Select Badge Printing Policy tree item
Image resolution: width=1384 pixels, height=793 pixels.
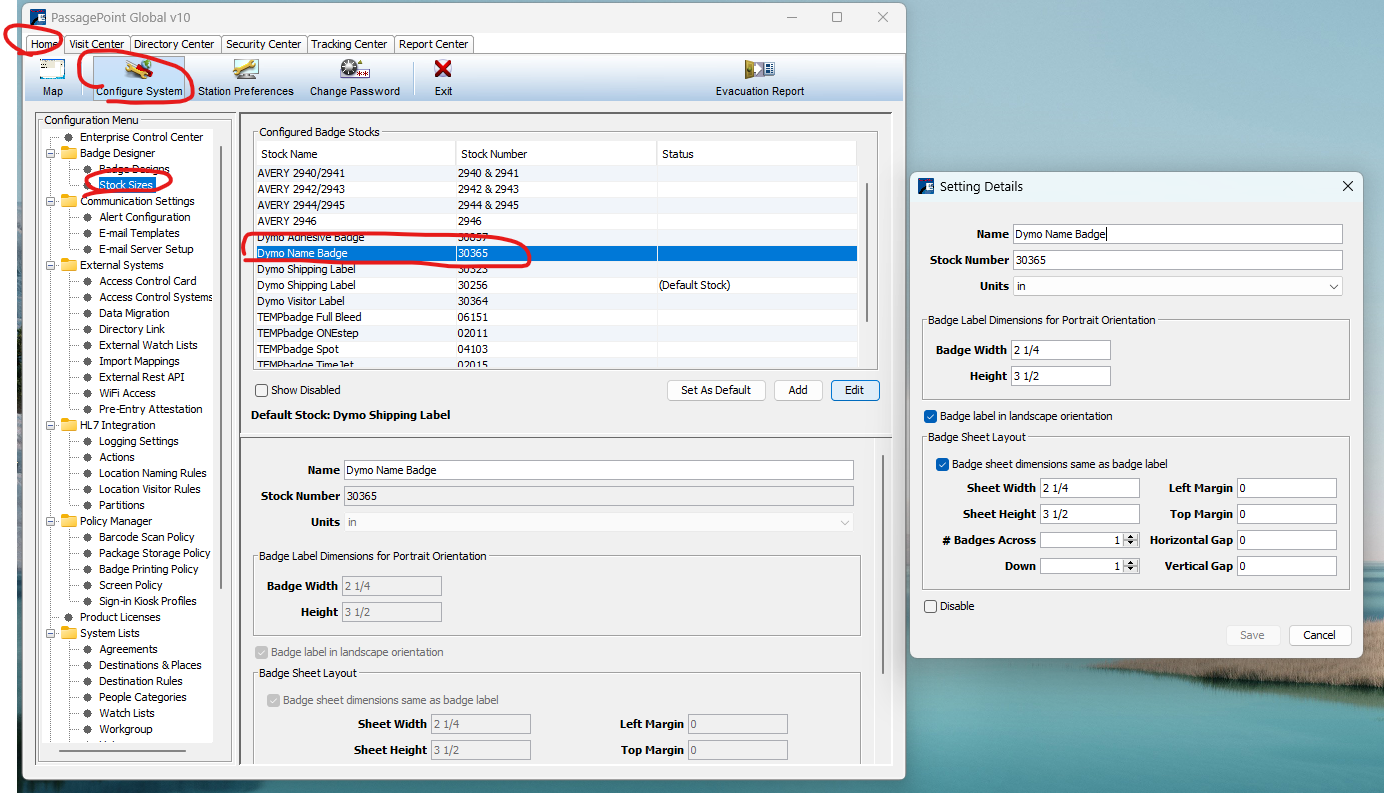click(148, 569)
